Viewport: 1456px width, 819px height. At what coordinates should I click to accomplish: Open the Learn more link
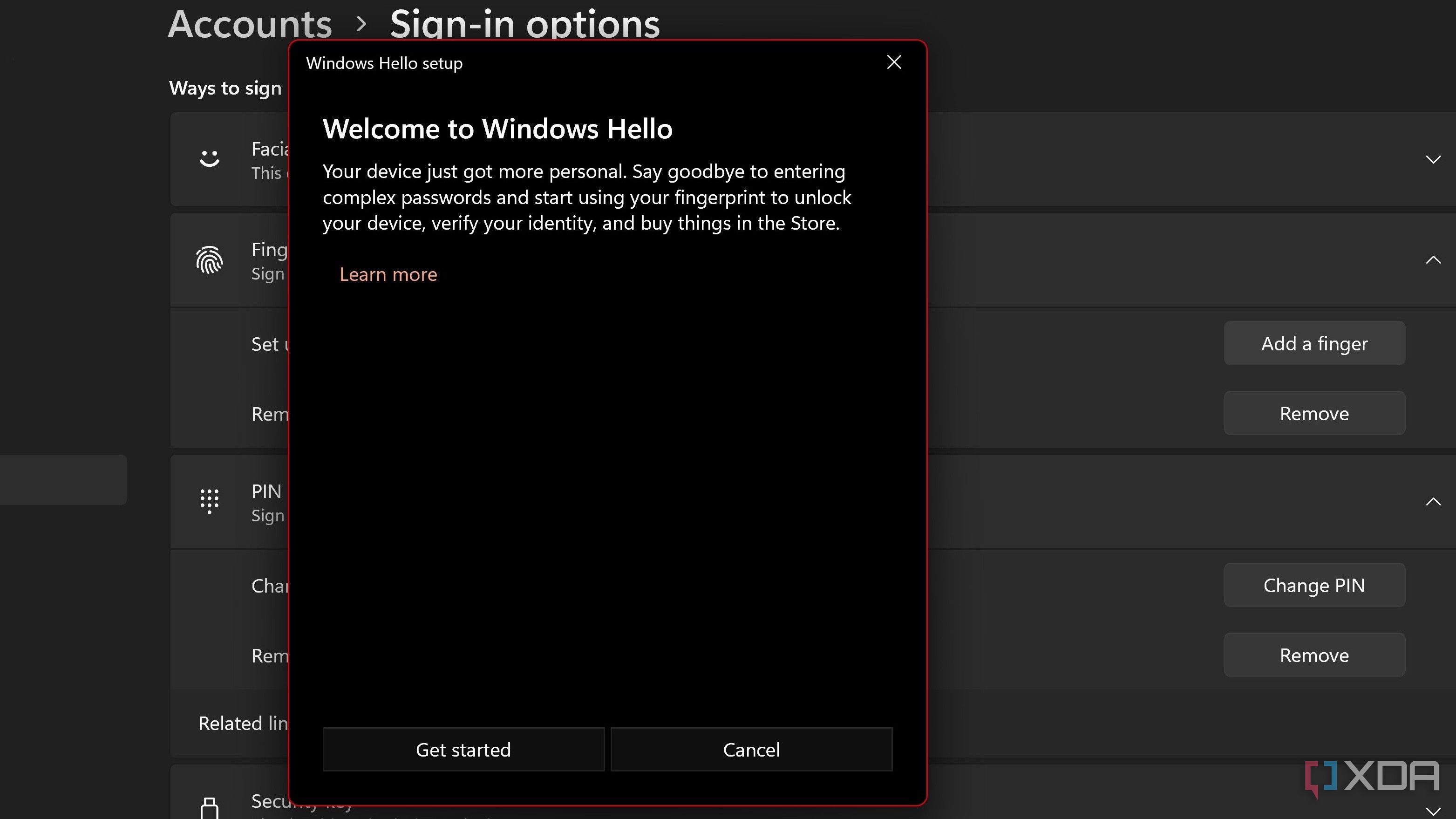(x=388, y=274)
